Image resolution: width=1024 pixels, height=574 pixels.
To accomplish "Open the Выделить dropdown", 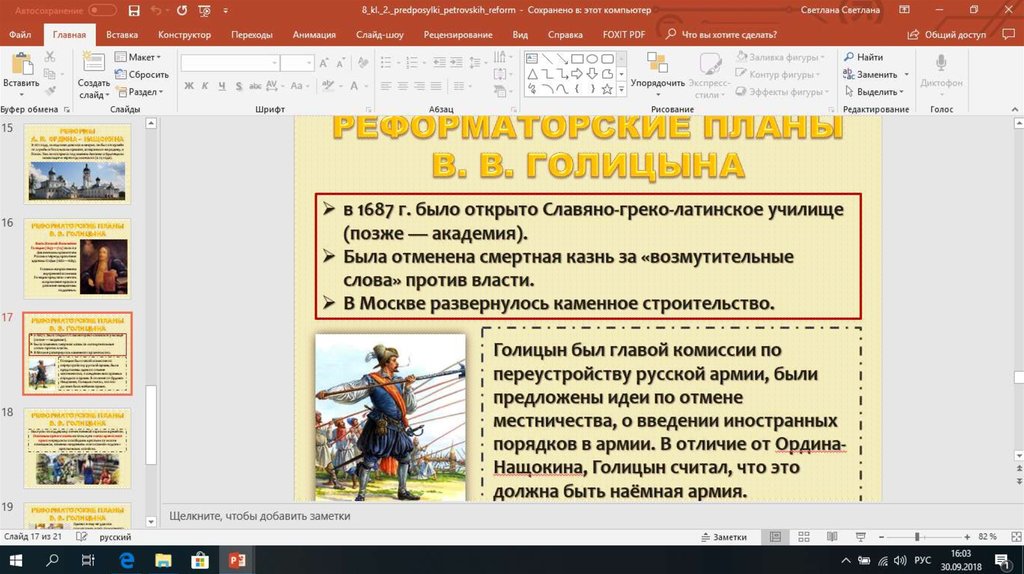I will click(x=876, y=92).
